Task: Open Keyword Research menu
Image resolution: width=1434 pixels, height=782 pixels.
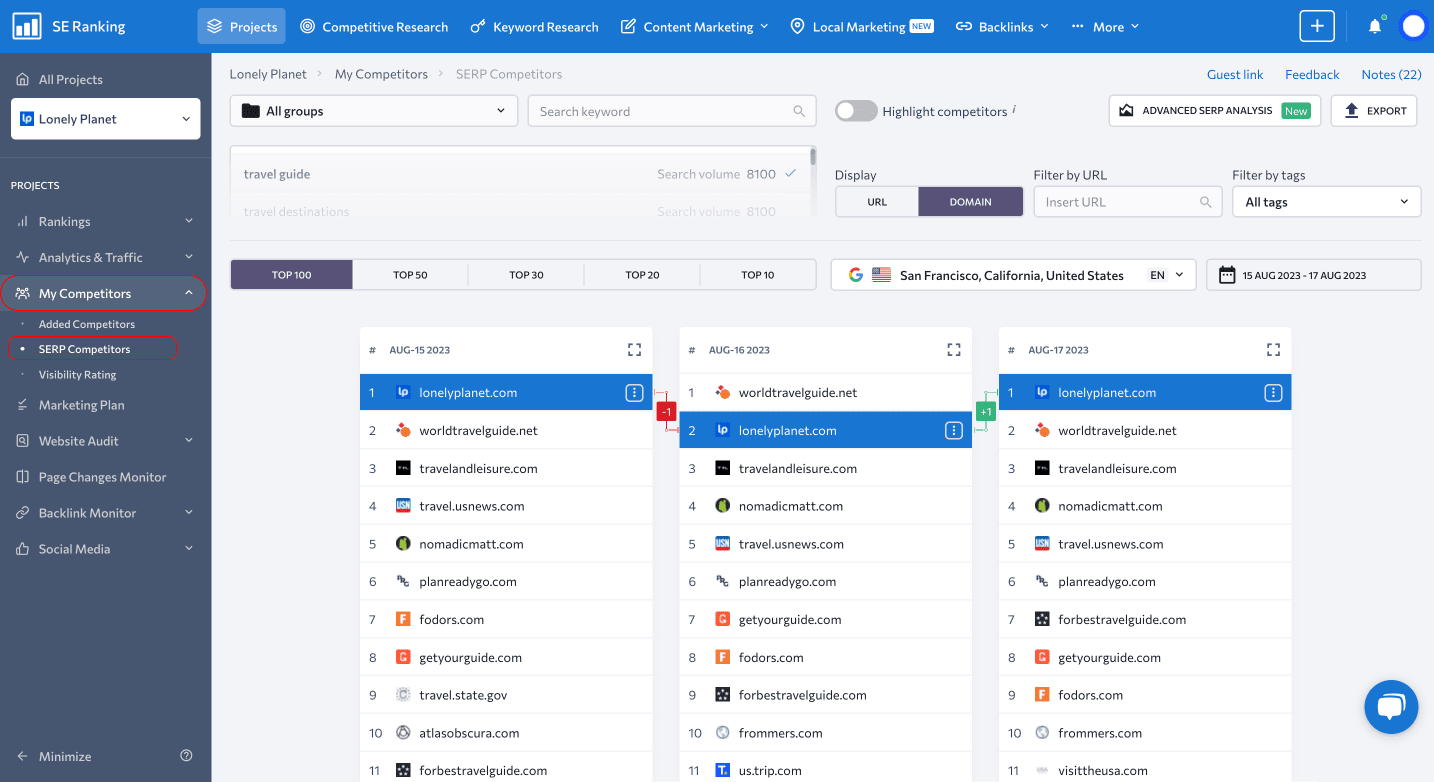Action: 534,26
